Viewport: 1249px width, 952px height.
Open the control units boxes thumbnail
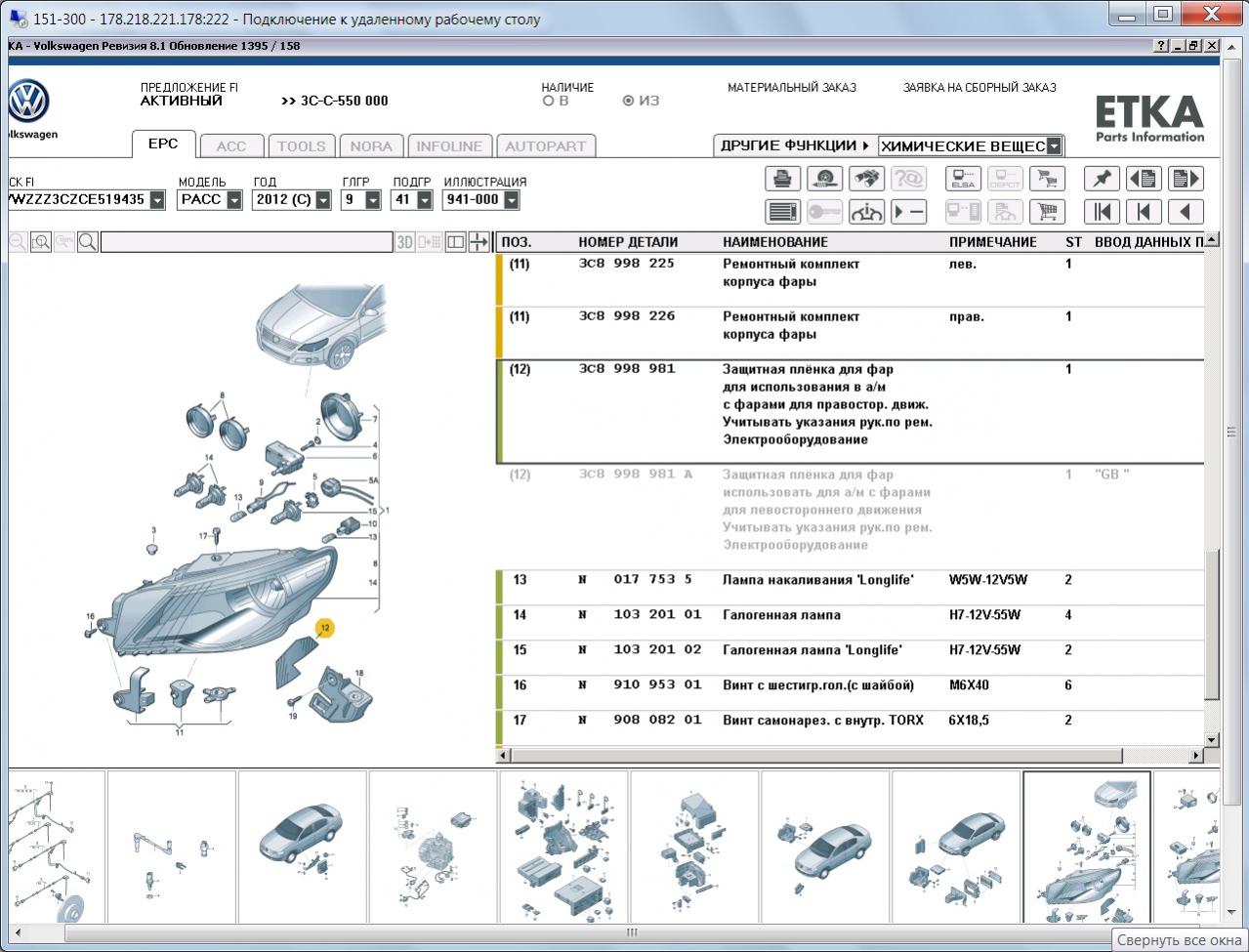coord(563,847)
